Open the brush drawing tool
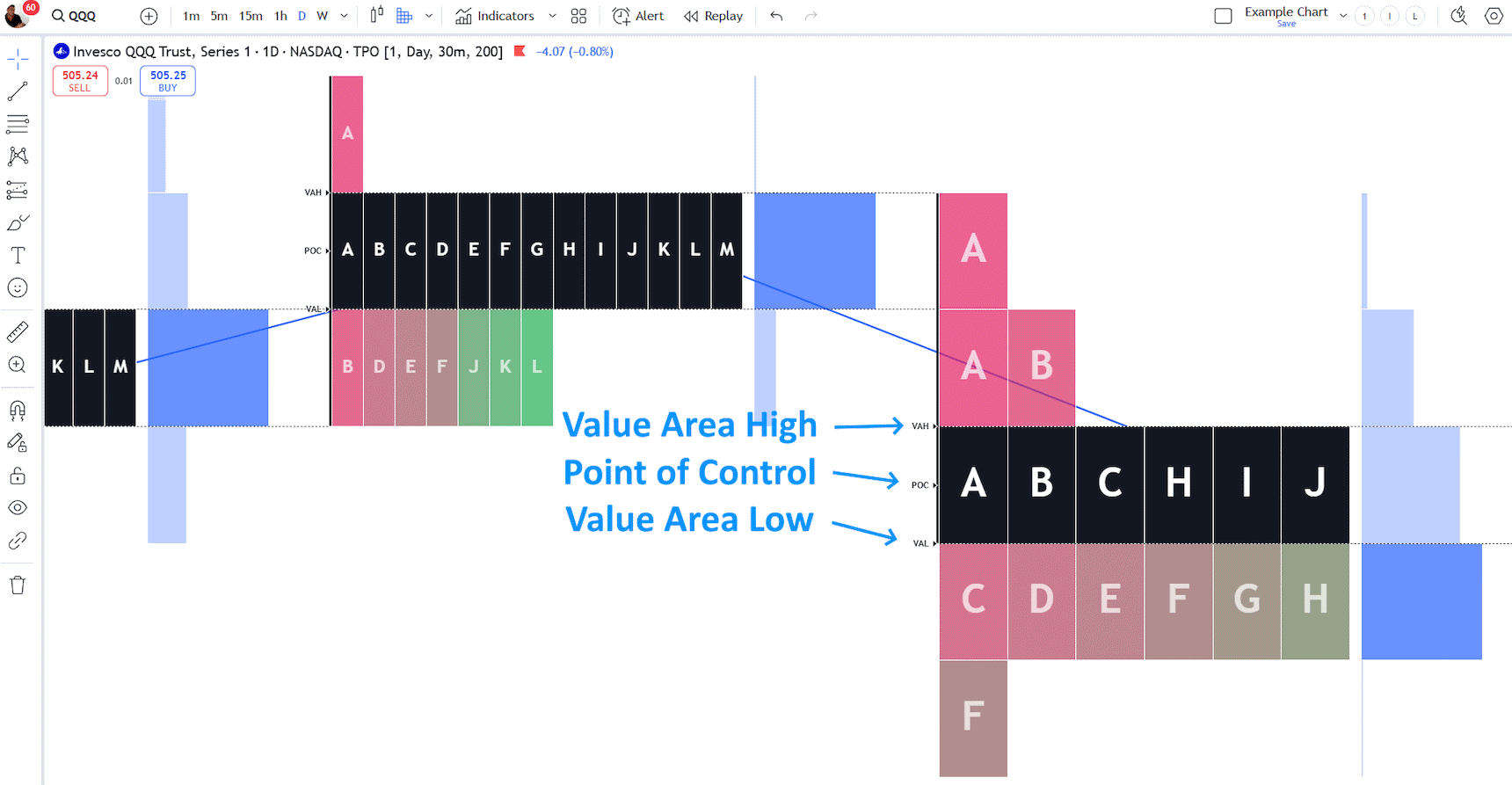Image resolution: width=1512 pixels, height=785 pixels. tap(18, 222)
